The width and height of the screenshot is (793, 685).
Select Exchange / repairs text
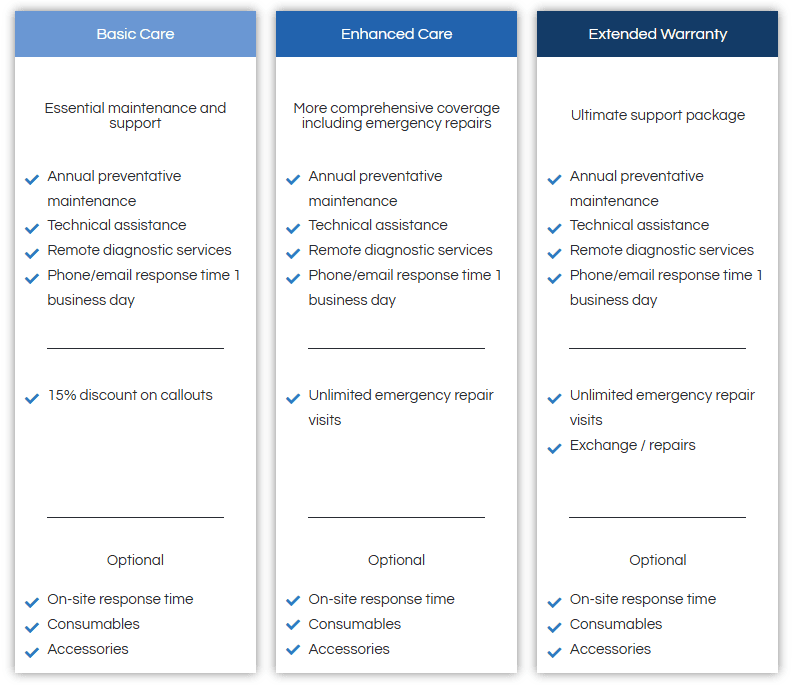click(632, 445)
